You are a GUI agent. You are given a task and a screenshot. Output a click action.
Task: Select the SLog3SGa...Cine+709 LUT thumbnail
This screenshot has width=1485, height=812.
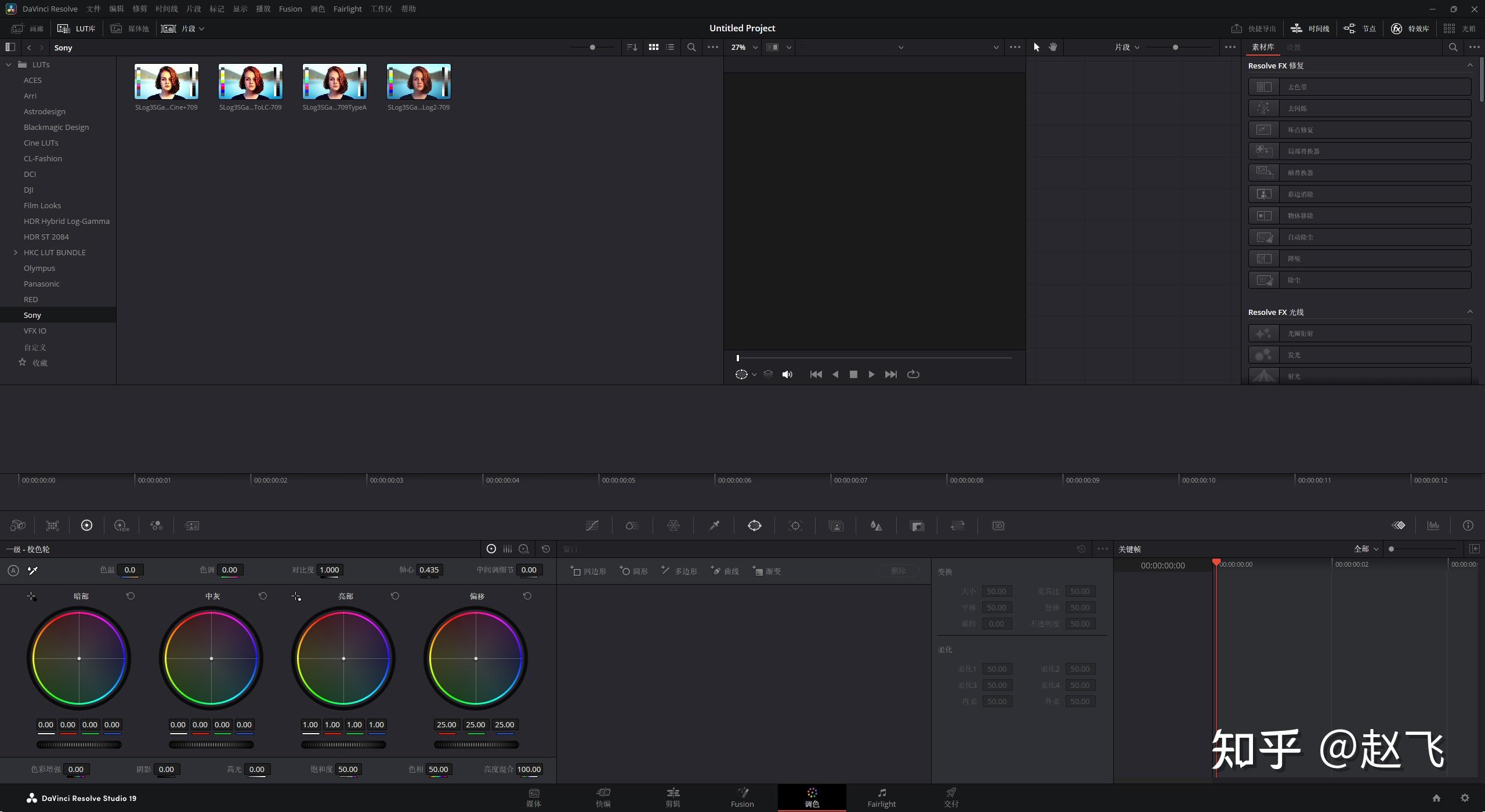pyautogui.click(x=166, y=82)
